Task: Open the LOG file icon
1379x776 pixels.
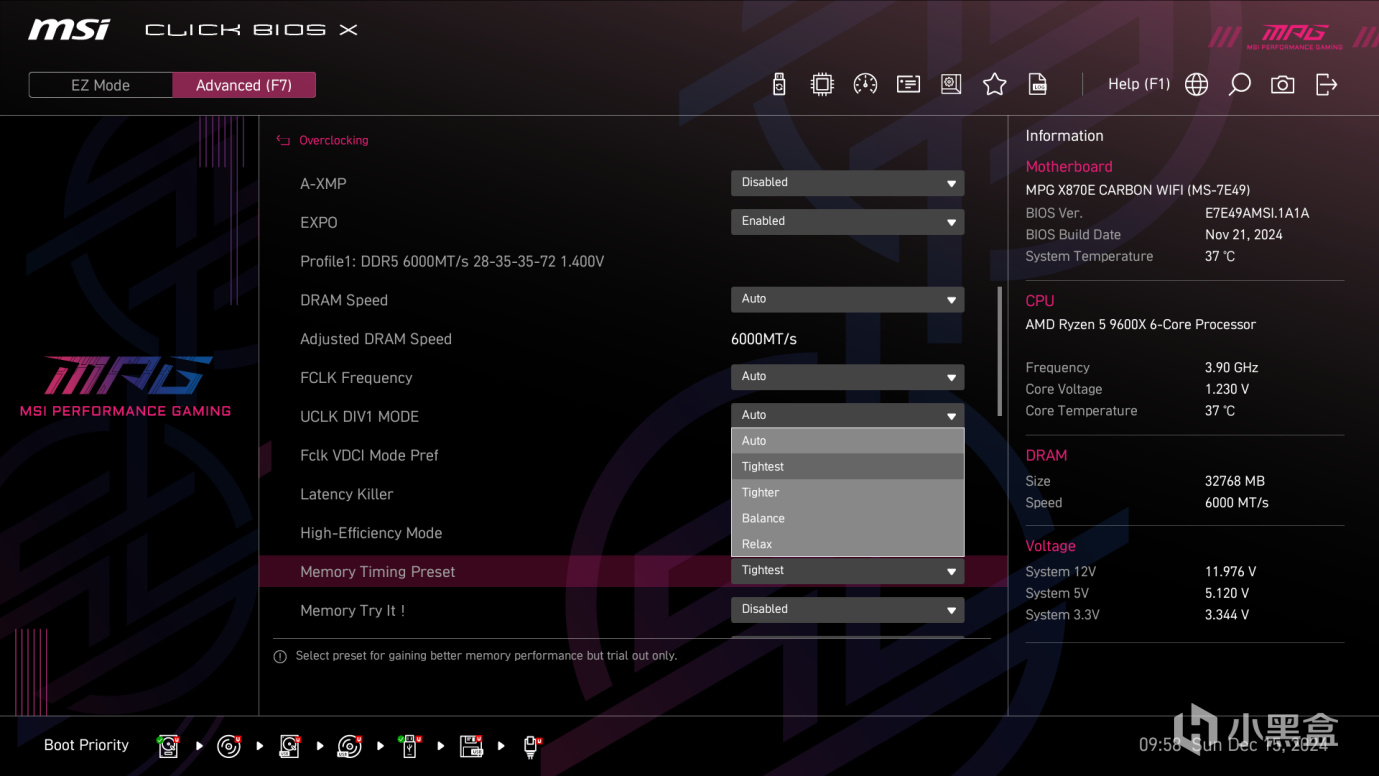Action: (x=1038, y=85)
